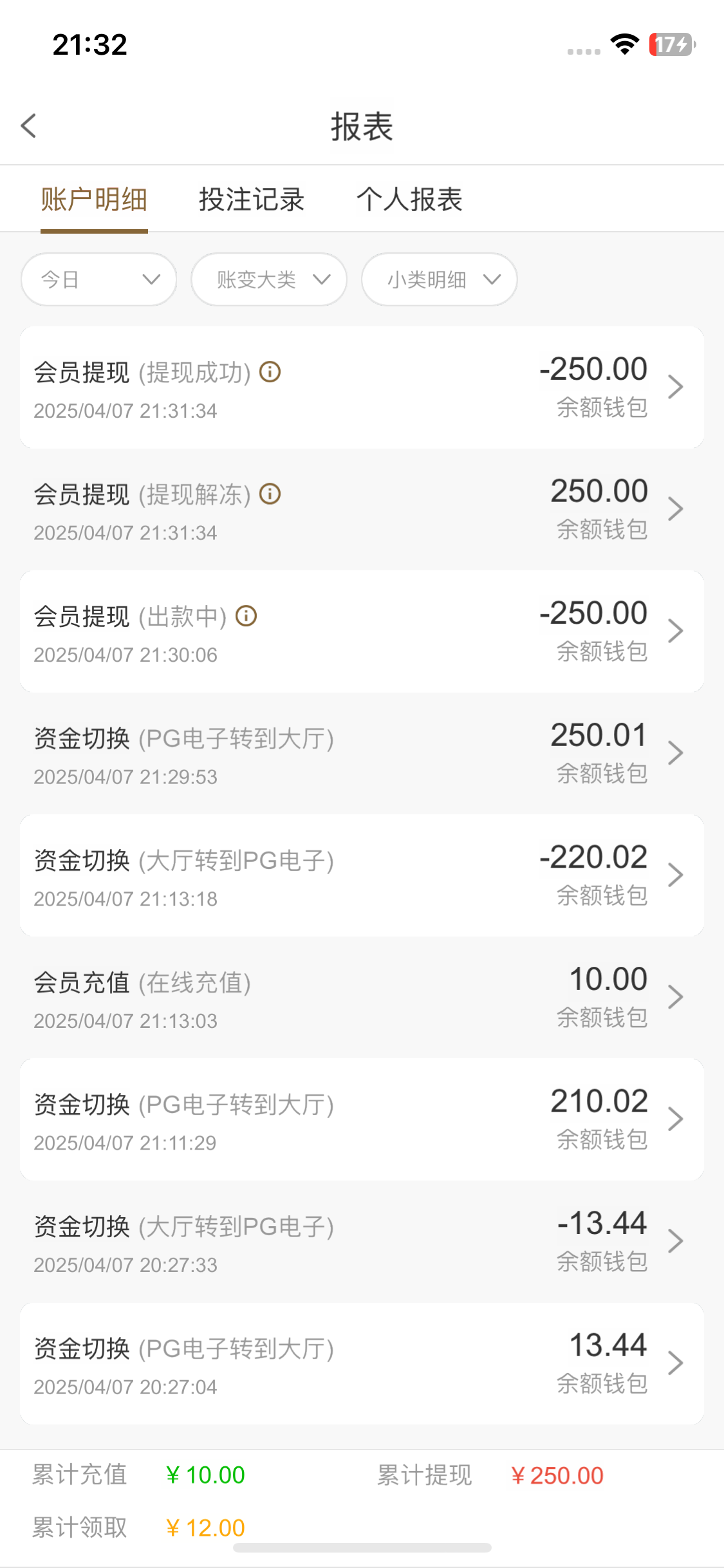Tap the back arrow icon
This screenshot has height=1568, width=724.
[29, 126]
